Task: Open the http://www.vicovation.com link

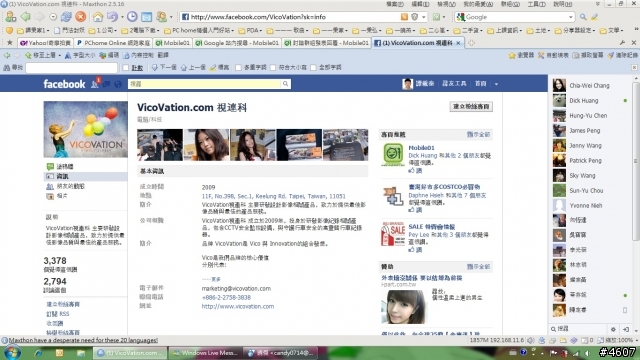Action: (x=238, y=306)
